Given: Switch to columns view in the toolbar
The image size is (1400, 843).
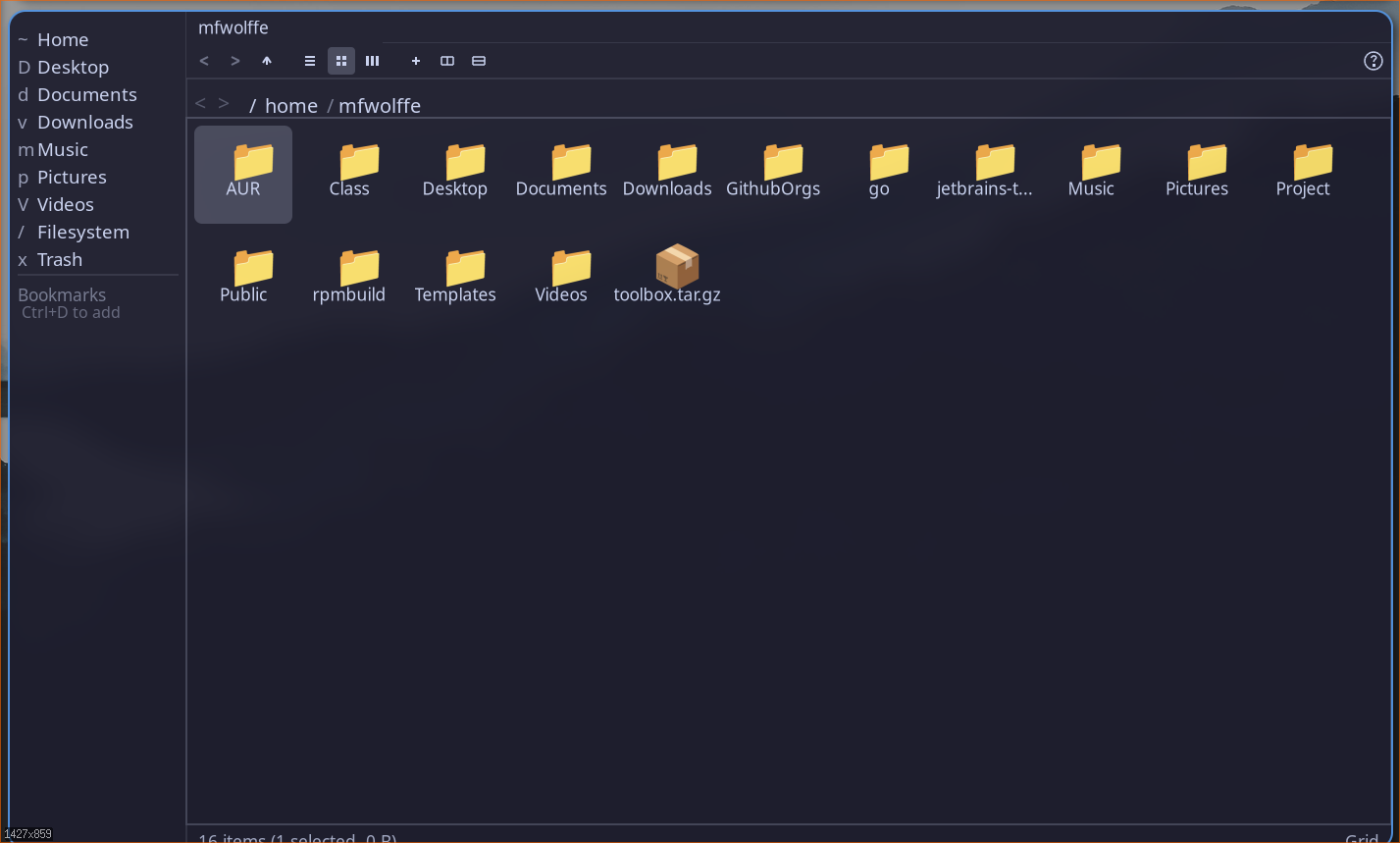Looking at the screenshot, I should pyautogui.click(x=373, y=61).
